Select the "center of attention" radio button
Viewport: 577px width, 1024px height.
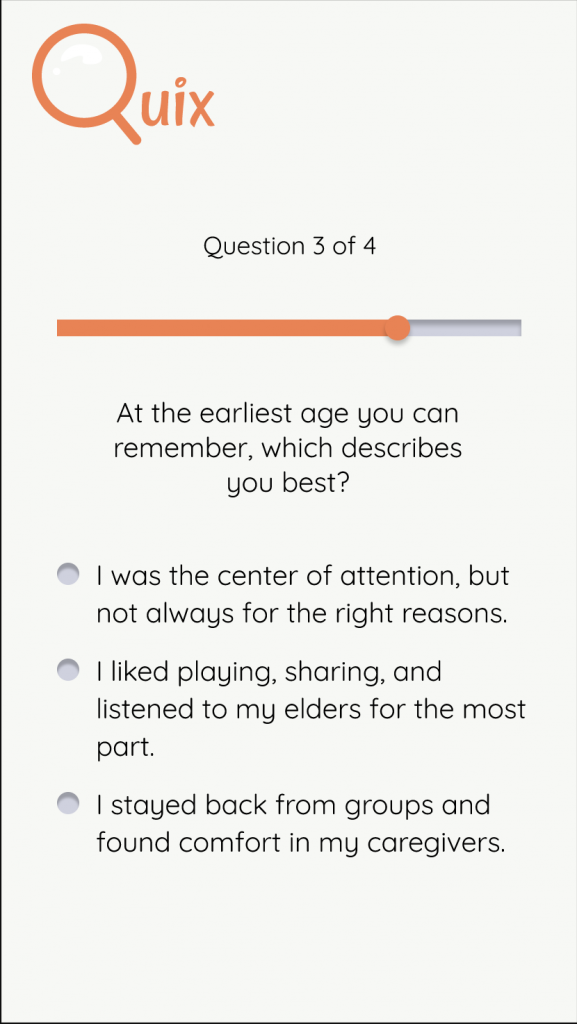point(68,575)
